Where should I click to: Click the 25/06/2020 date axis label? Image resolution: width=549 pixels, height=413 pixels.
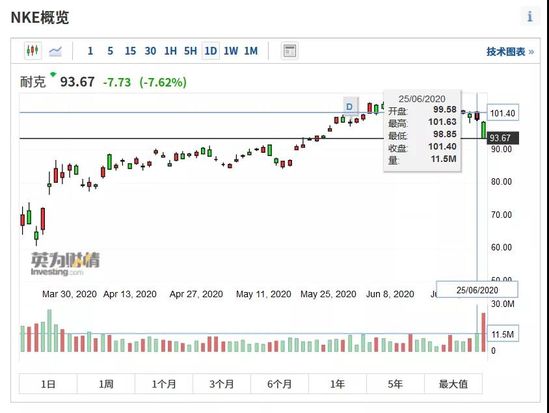click(x=477, y=290)
